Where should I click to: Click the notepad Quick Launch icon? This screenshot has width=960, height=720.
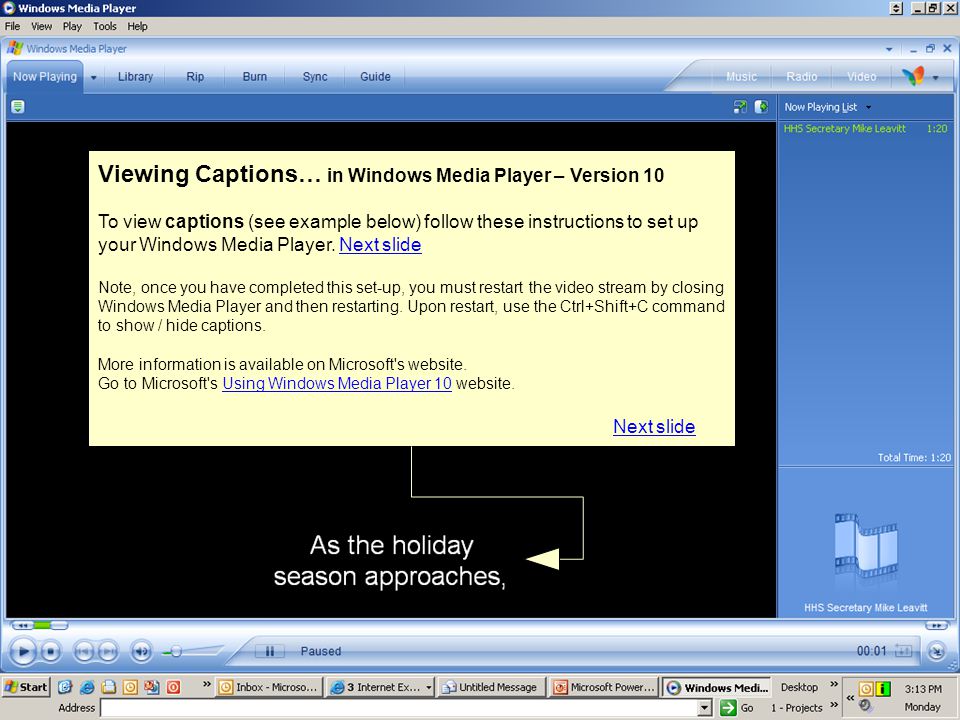[108, 688]
